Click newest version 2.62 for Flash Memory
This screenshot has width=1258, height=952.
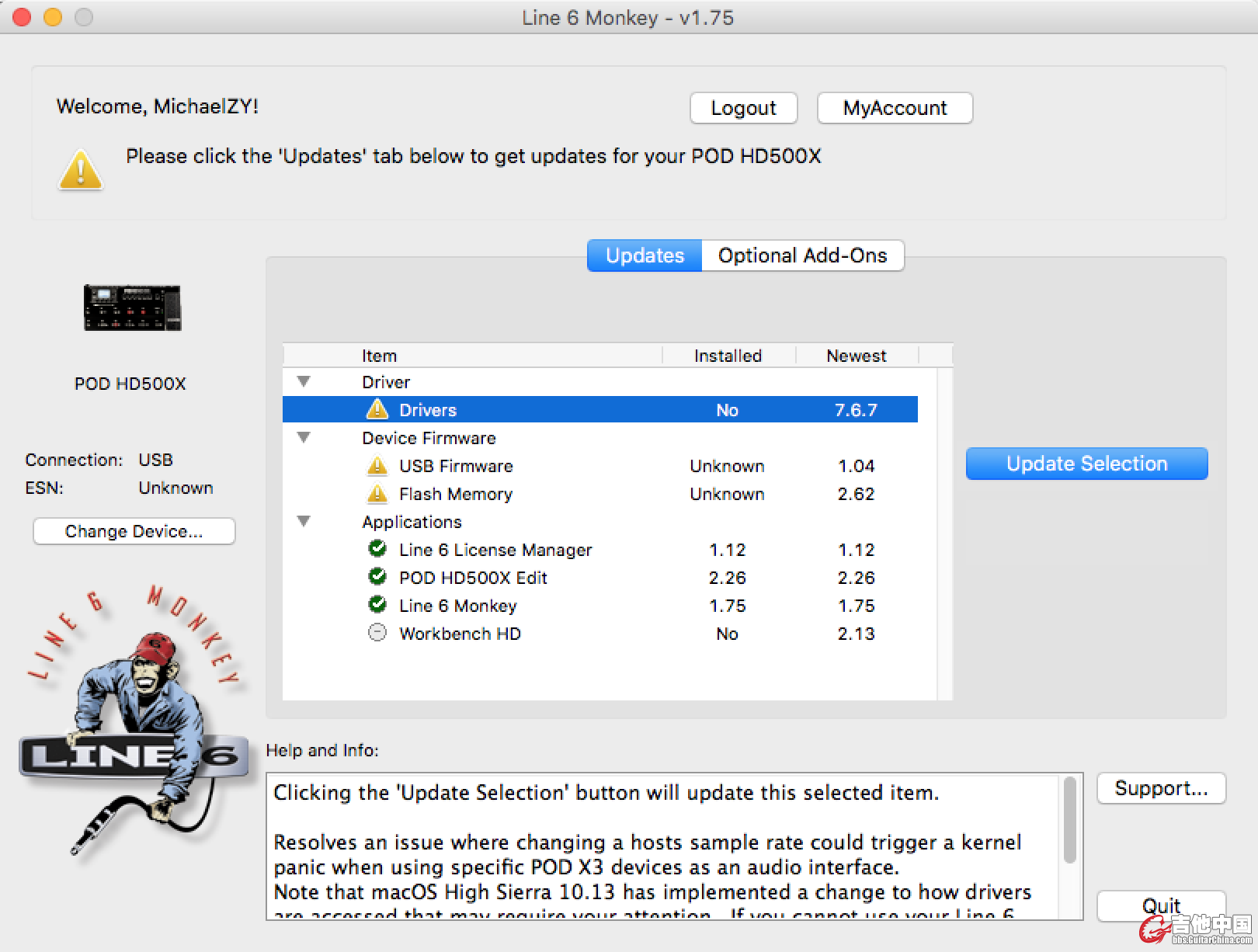point(856,494)
